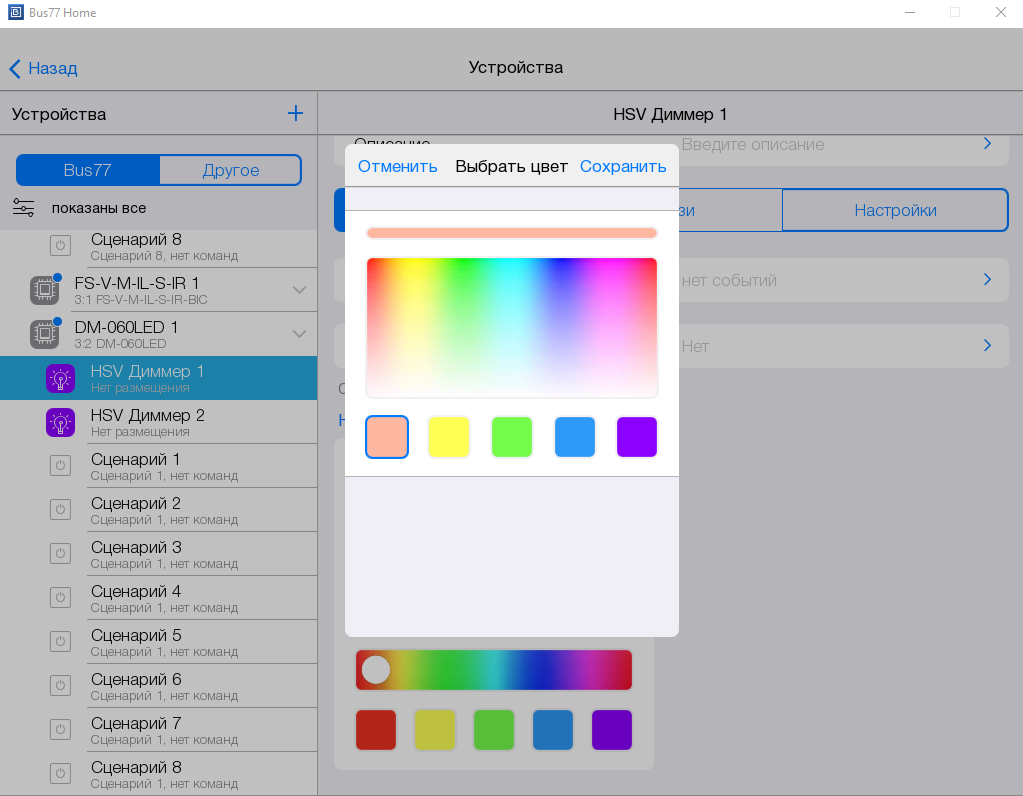Click the DM-060LED 1 chip icon
The height and width of the screenshot is (796, 1023).
pyautogui.click(x=43, y=334)
